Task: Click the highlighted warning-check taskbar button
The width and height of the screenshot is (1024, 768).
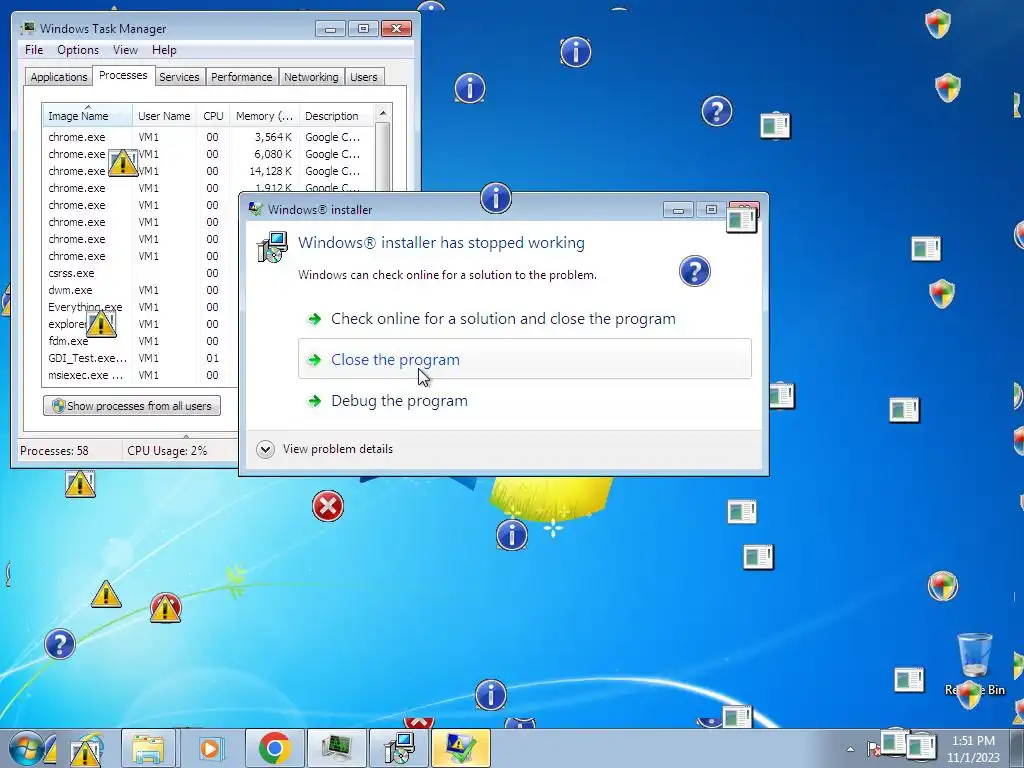Action: (x=460, y=748)
